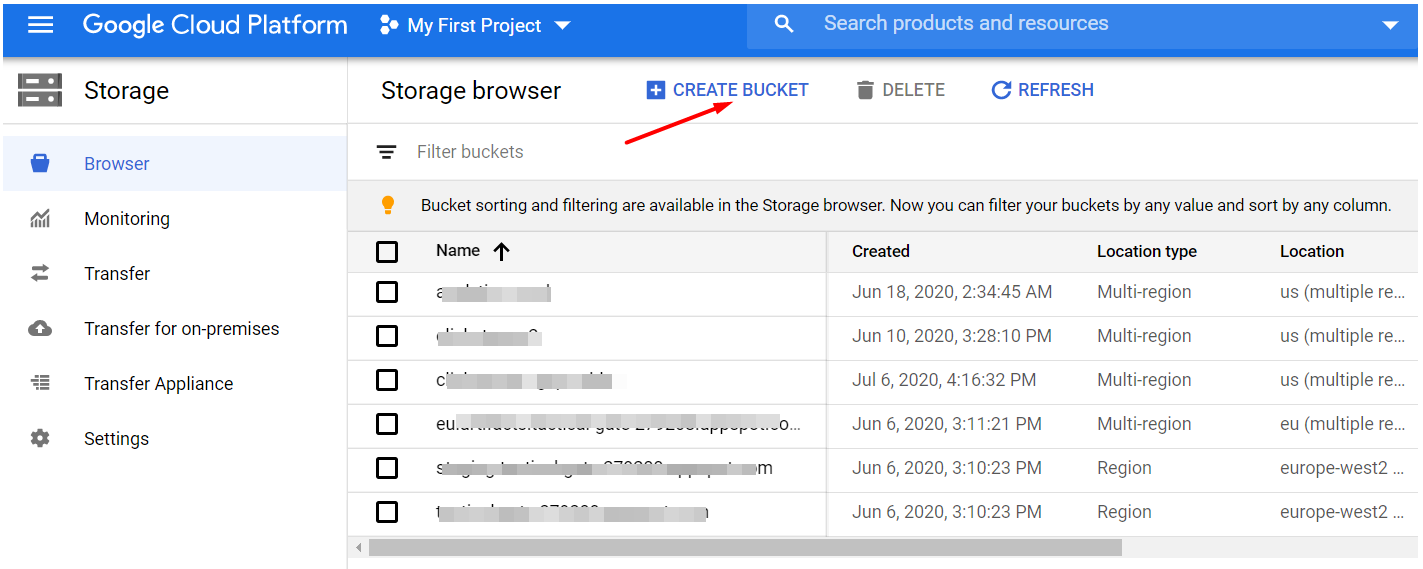Click the Monitoring chart icon
The height and width of the screenshot is (569, 1423).
(40, 218)
